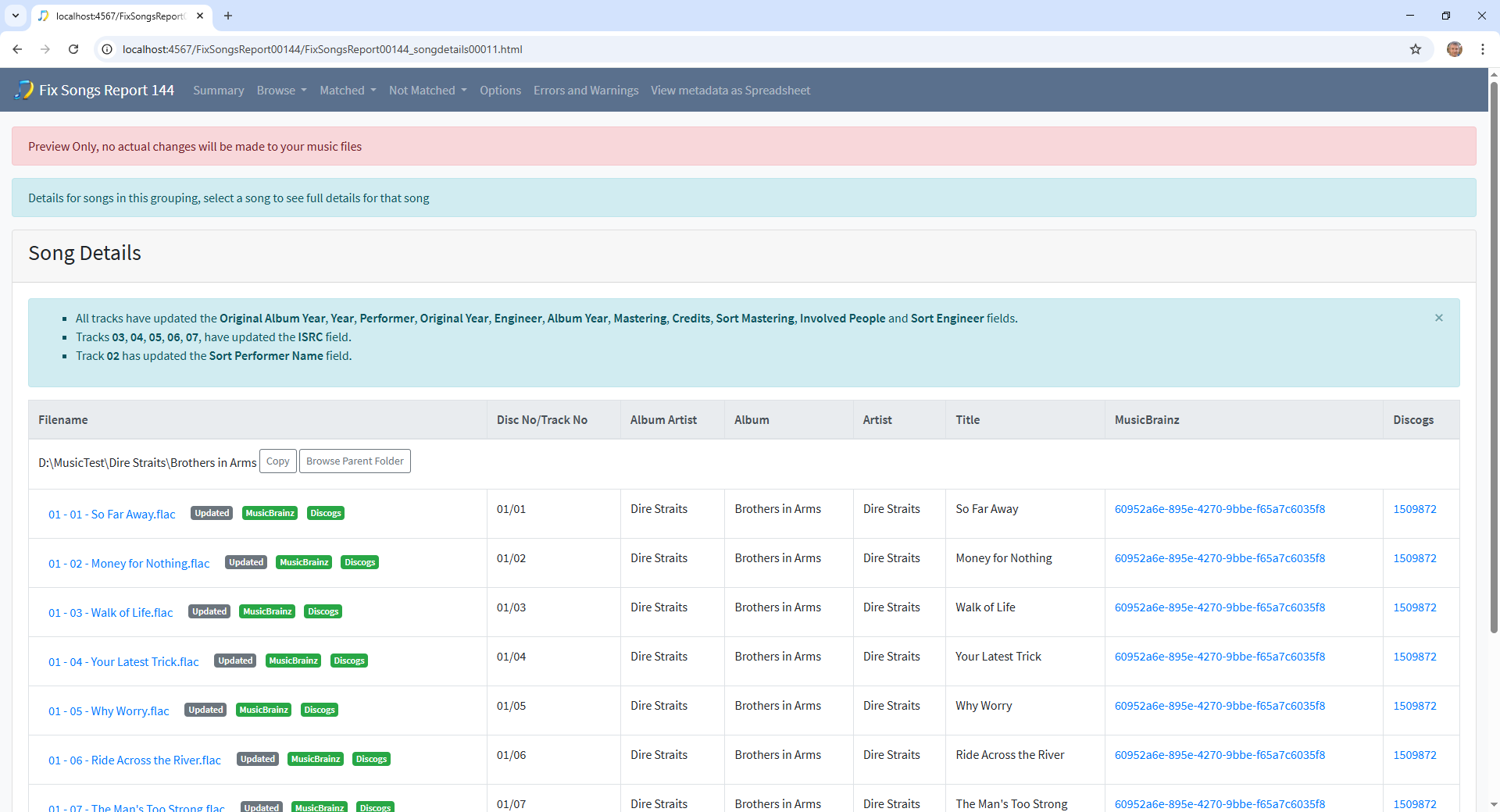Expand the Browse dropdown menu

click(x=281, y=91)
